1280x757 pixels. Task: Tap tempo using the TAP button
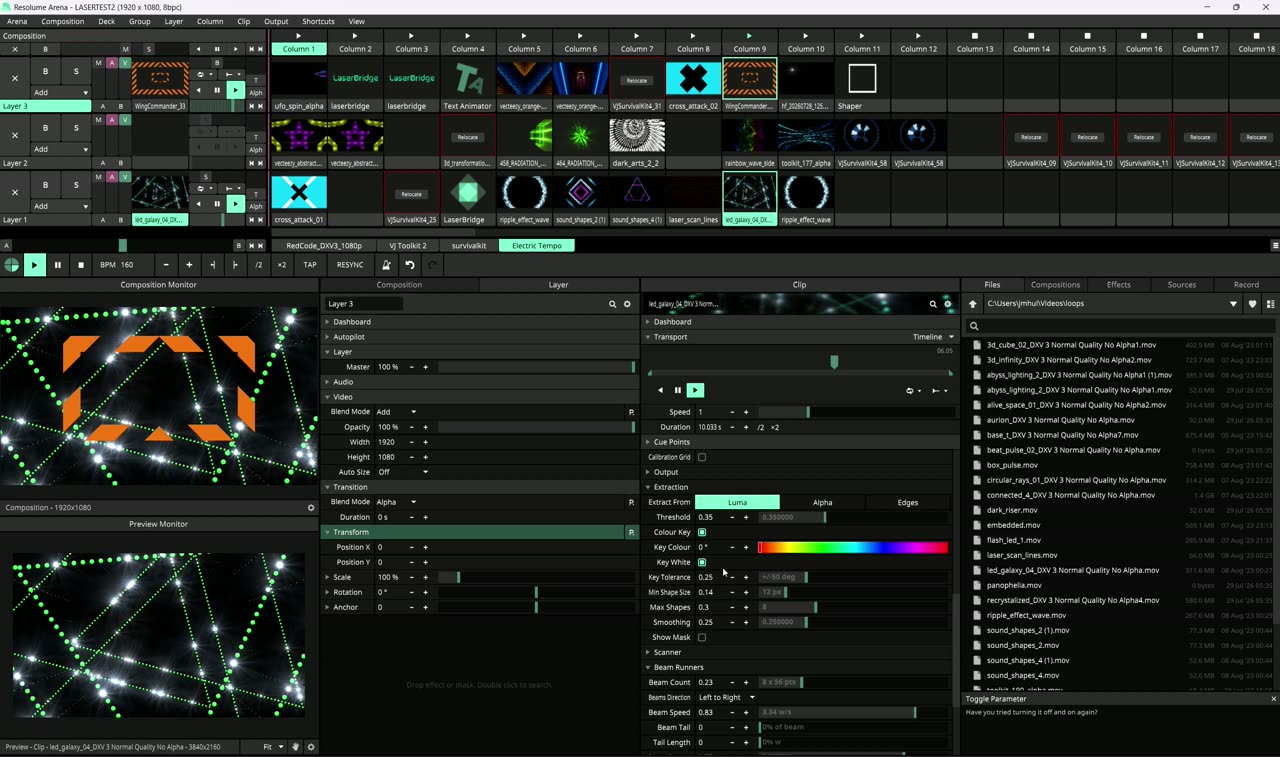pyautogui.click(x=310, y=265)
